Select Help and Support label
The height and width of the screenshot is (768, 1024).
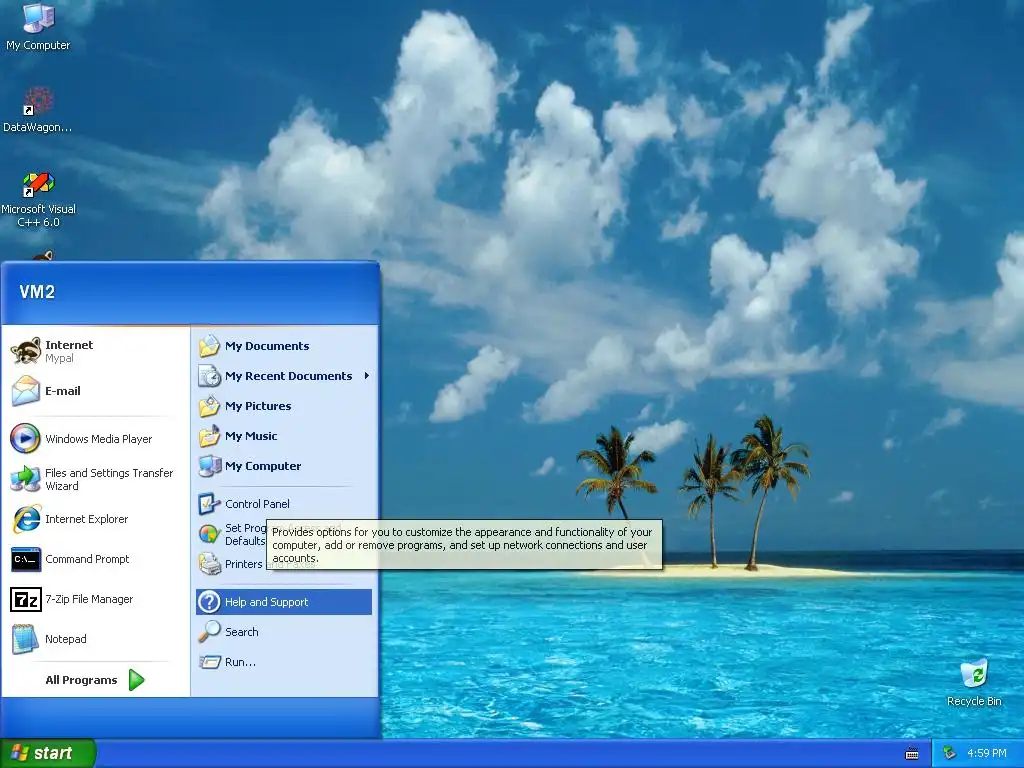point(266,602)
